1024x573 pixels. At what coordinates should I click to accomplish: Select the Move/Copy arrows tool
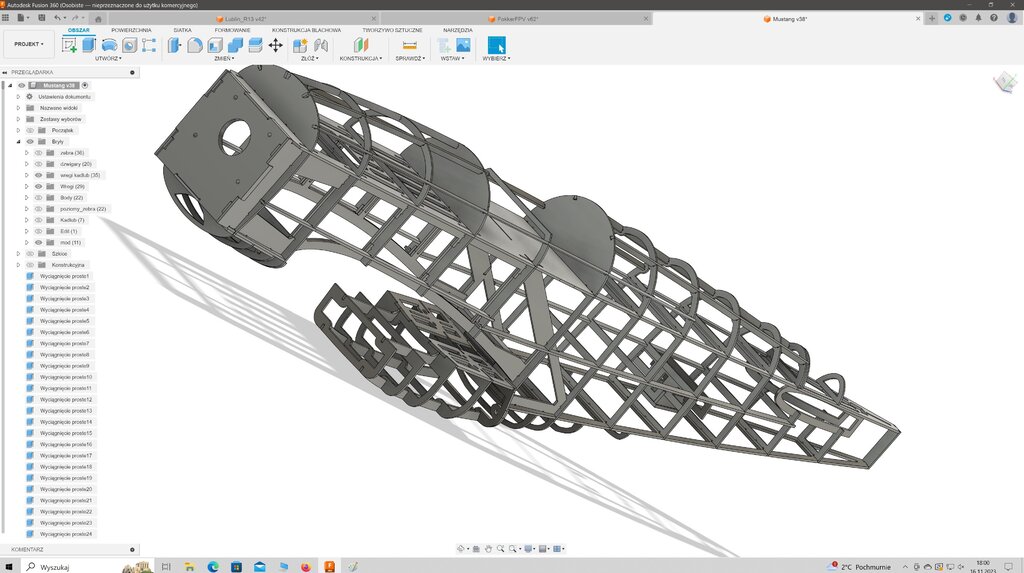coord(275,45)
